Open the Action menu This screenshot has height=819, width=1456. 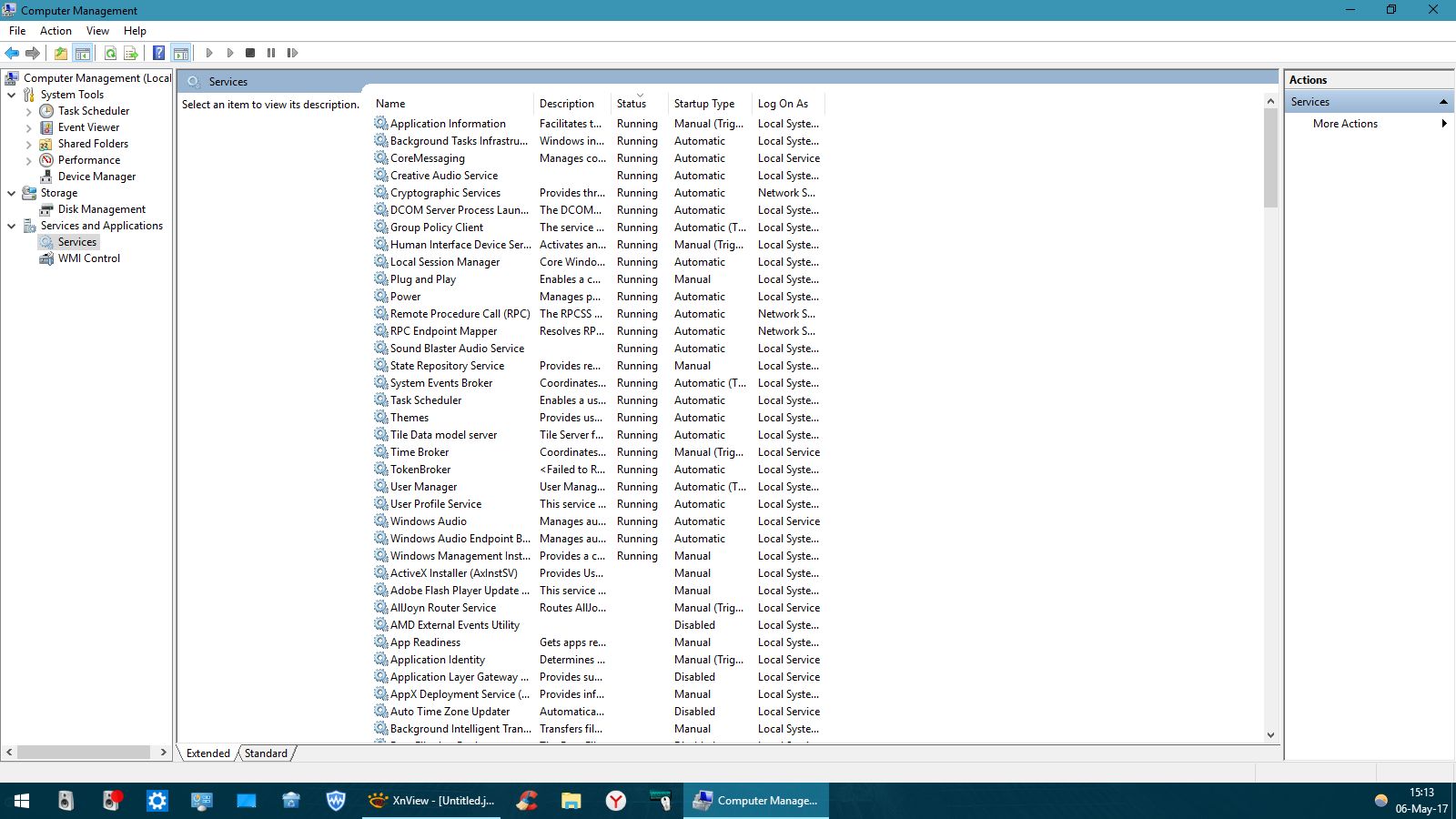coord(56,30)
